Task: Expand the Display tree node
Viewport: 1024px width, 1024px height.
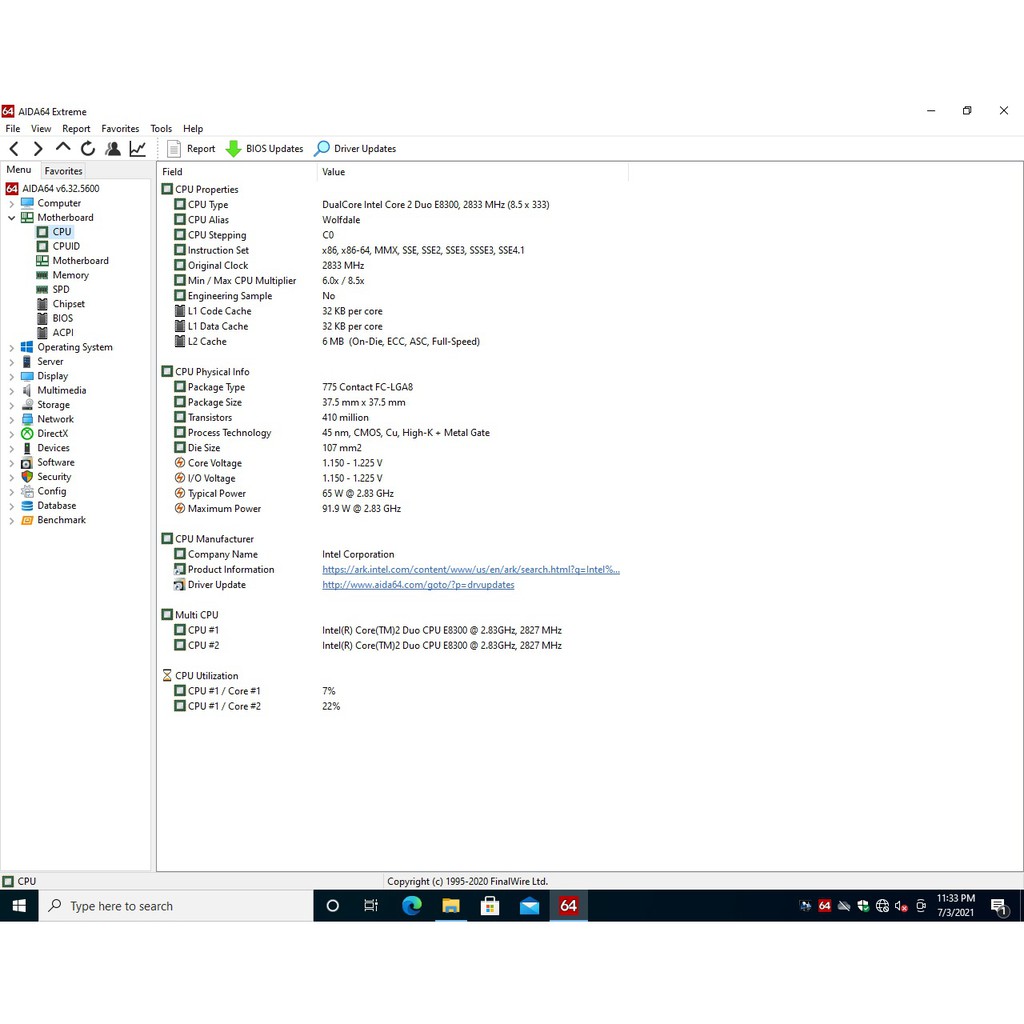Action: [x=11, y=377]
